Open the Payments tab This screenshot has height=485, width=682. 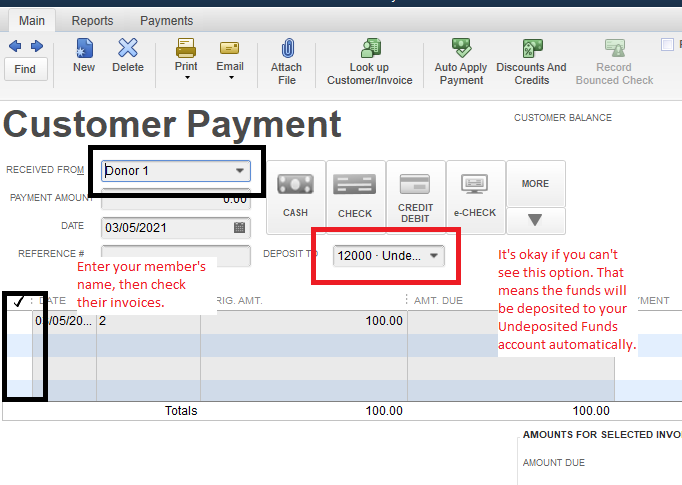(x=167, y=20)
